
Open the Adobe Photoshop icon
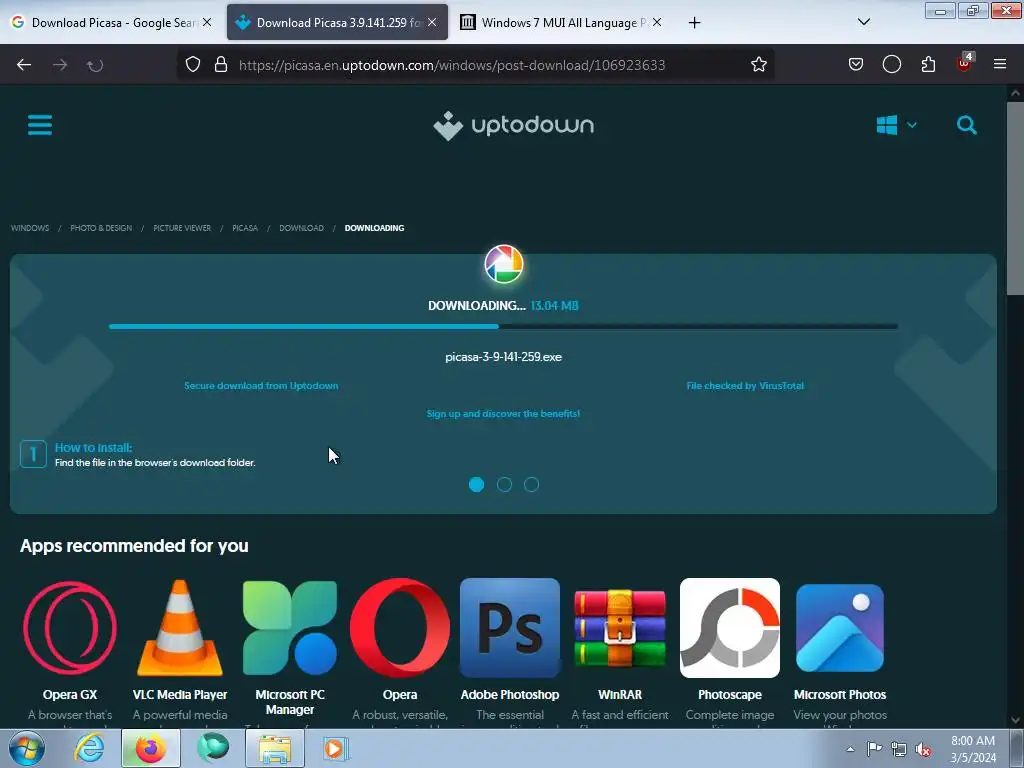(510, 628)
